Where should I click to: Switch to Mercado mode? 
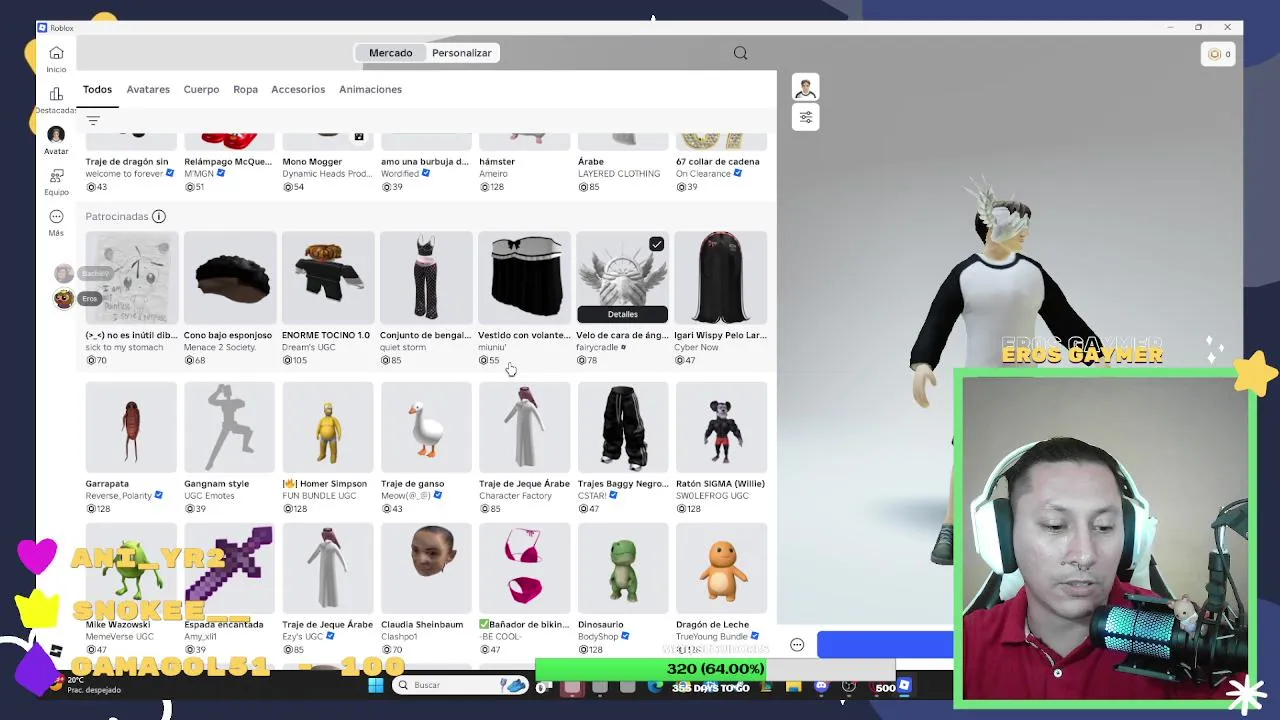[390, 53]
